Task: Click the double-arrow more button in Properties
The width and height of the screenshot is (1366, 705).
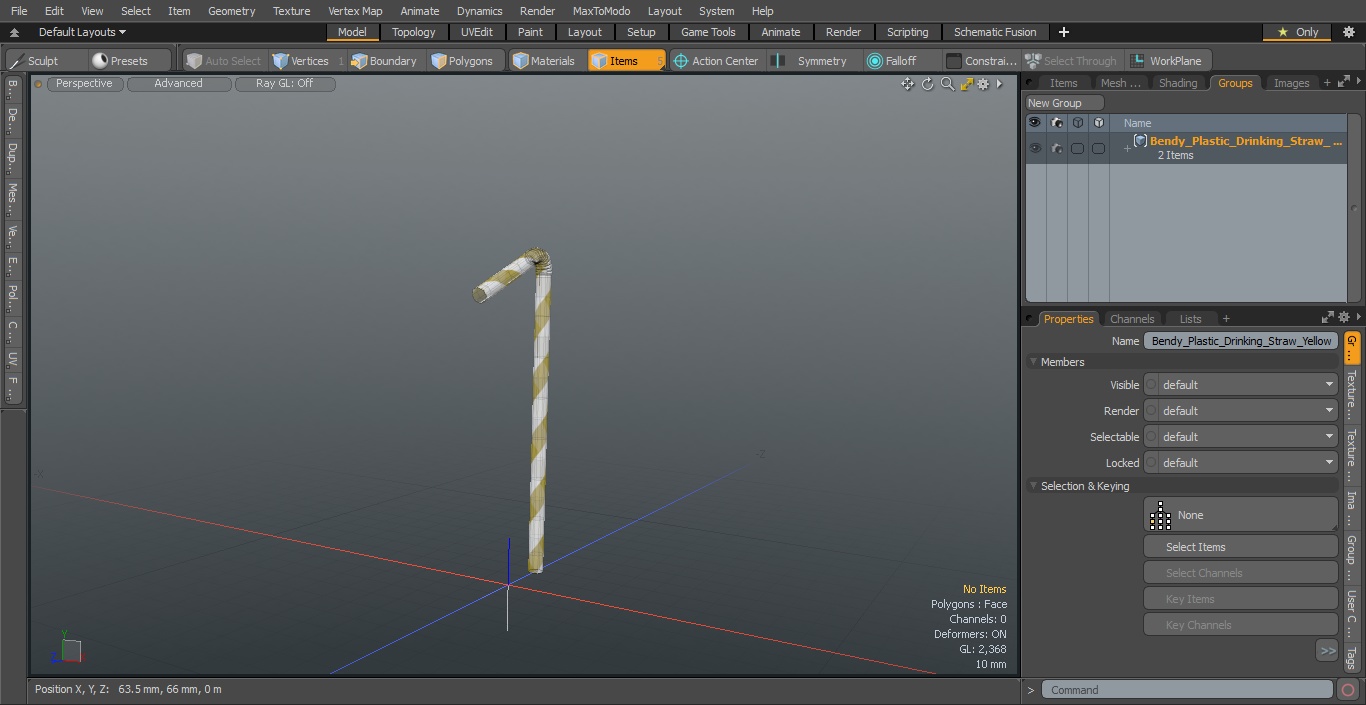Action: (1327, 651)
